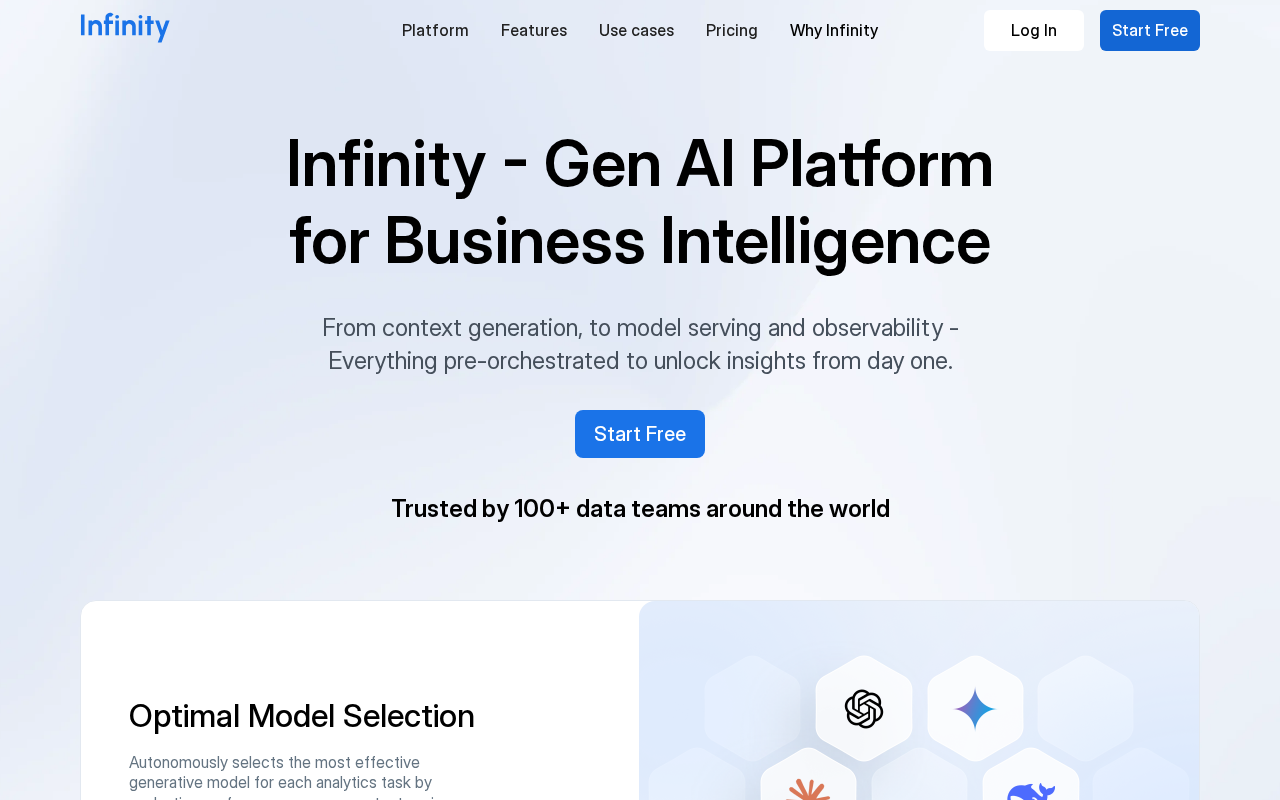Open the Use cases menu item

point(636,30)
